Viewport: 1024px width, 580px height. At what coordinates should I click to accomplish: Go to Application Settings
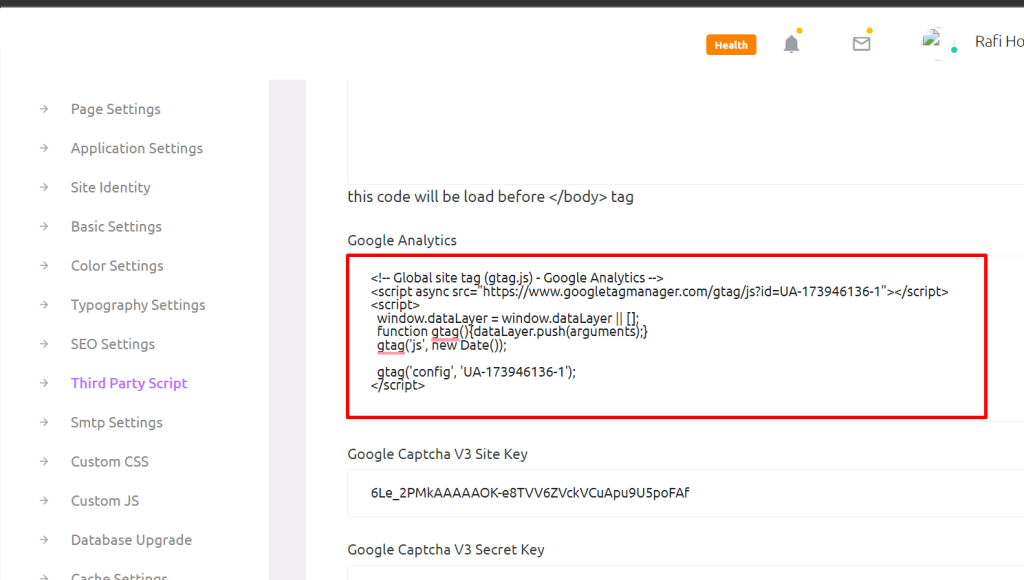click(x=136, y=148)
